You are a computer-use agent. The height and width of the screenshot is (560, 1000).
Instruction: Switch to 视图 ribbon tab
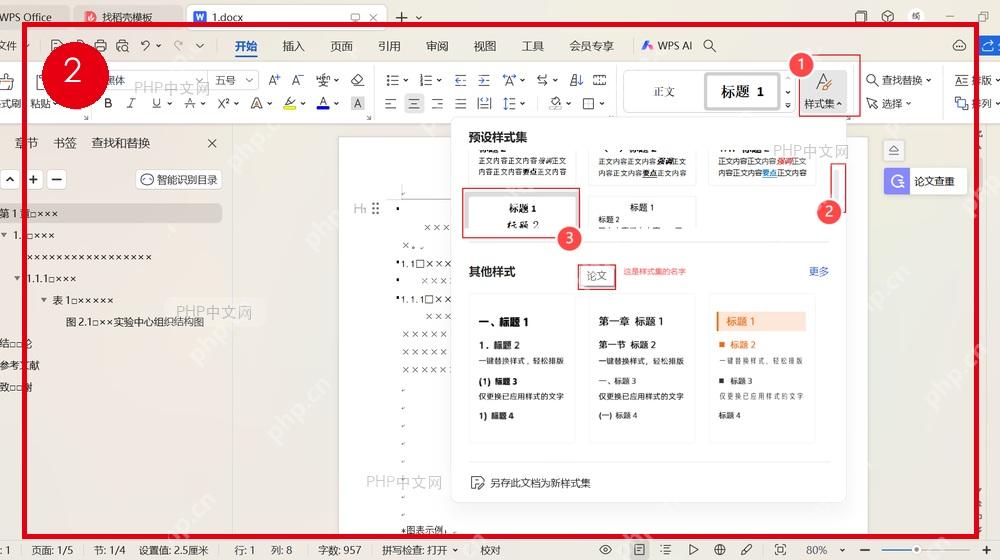tap(485, 46)
